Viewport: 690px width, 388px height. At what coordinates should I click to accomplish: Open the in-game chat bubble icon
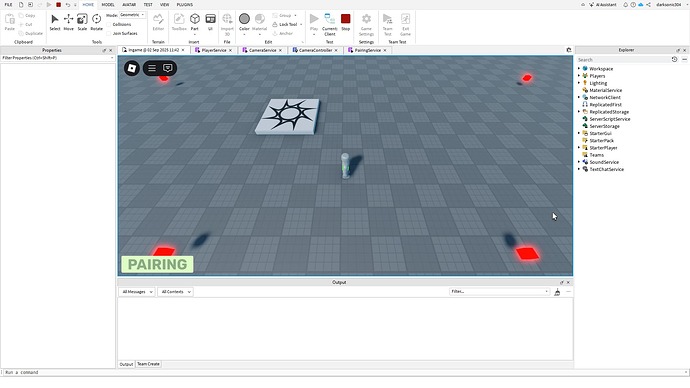tap(168, 68)
